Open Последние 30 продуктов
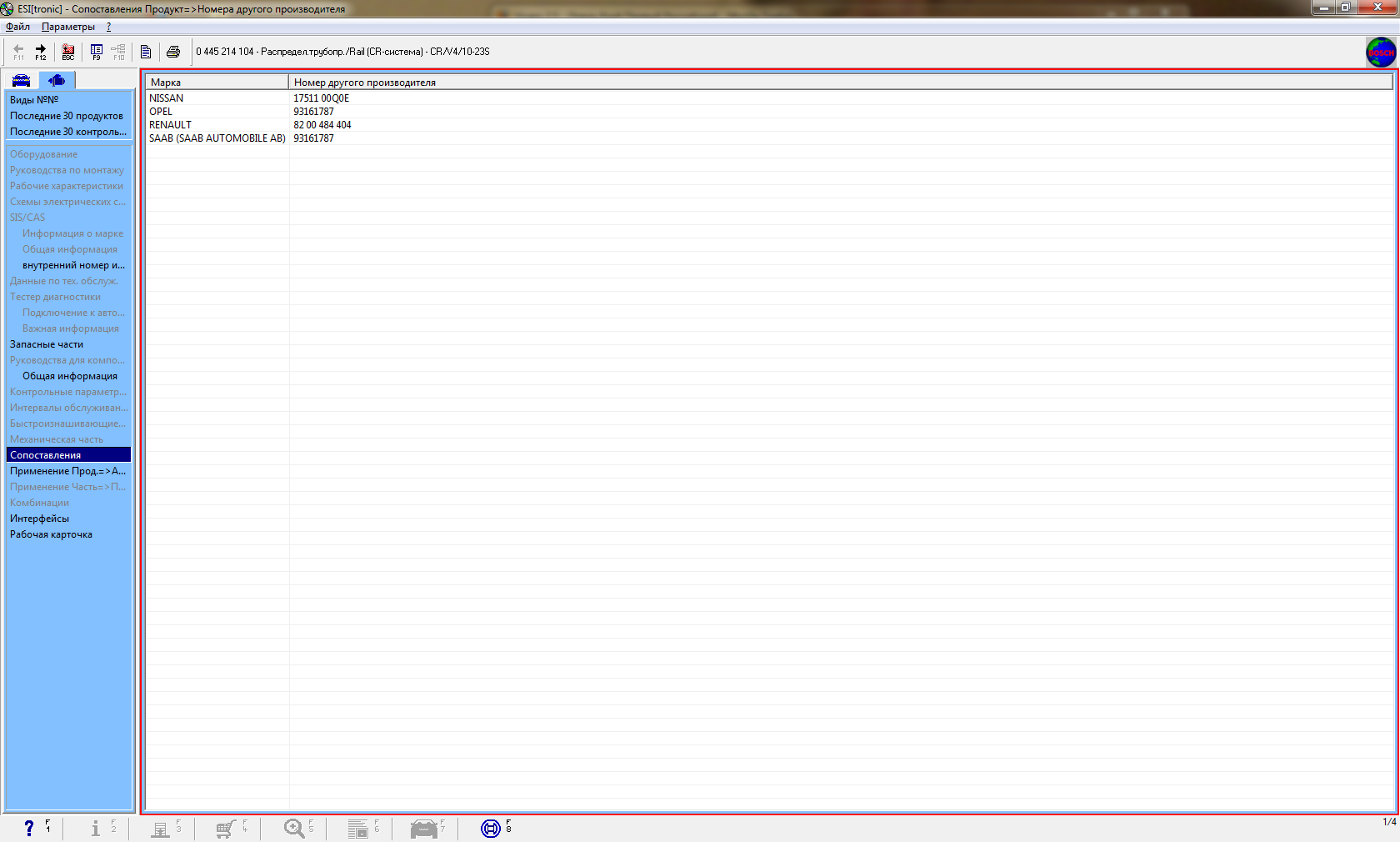The image size is (1400, 842). click(68, 116)
